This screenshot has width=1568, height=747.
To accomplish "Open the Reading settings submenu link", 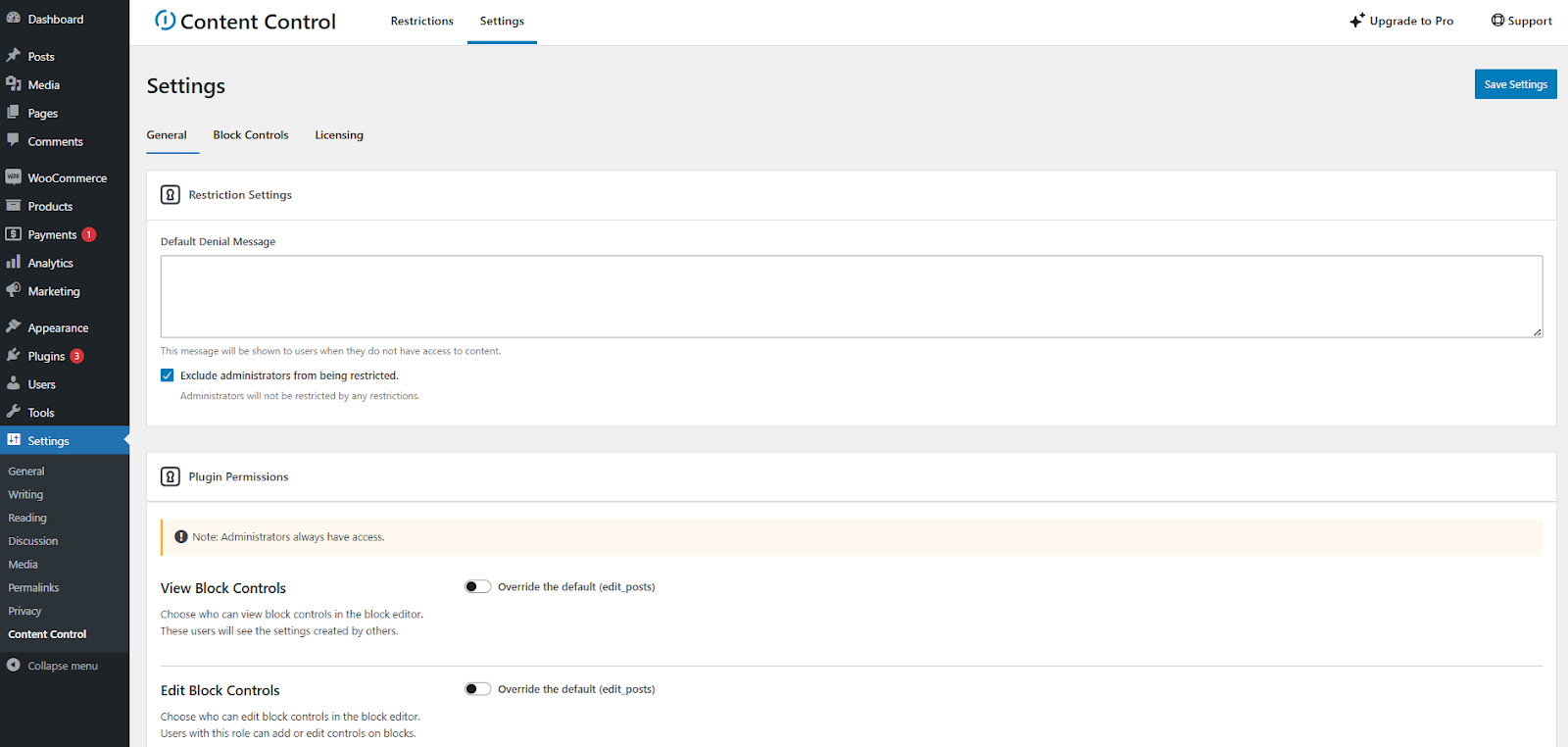I will 27,518.
